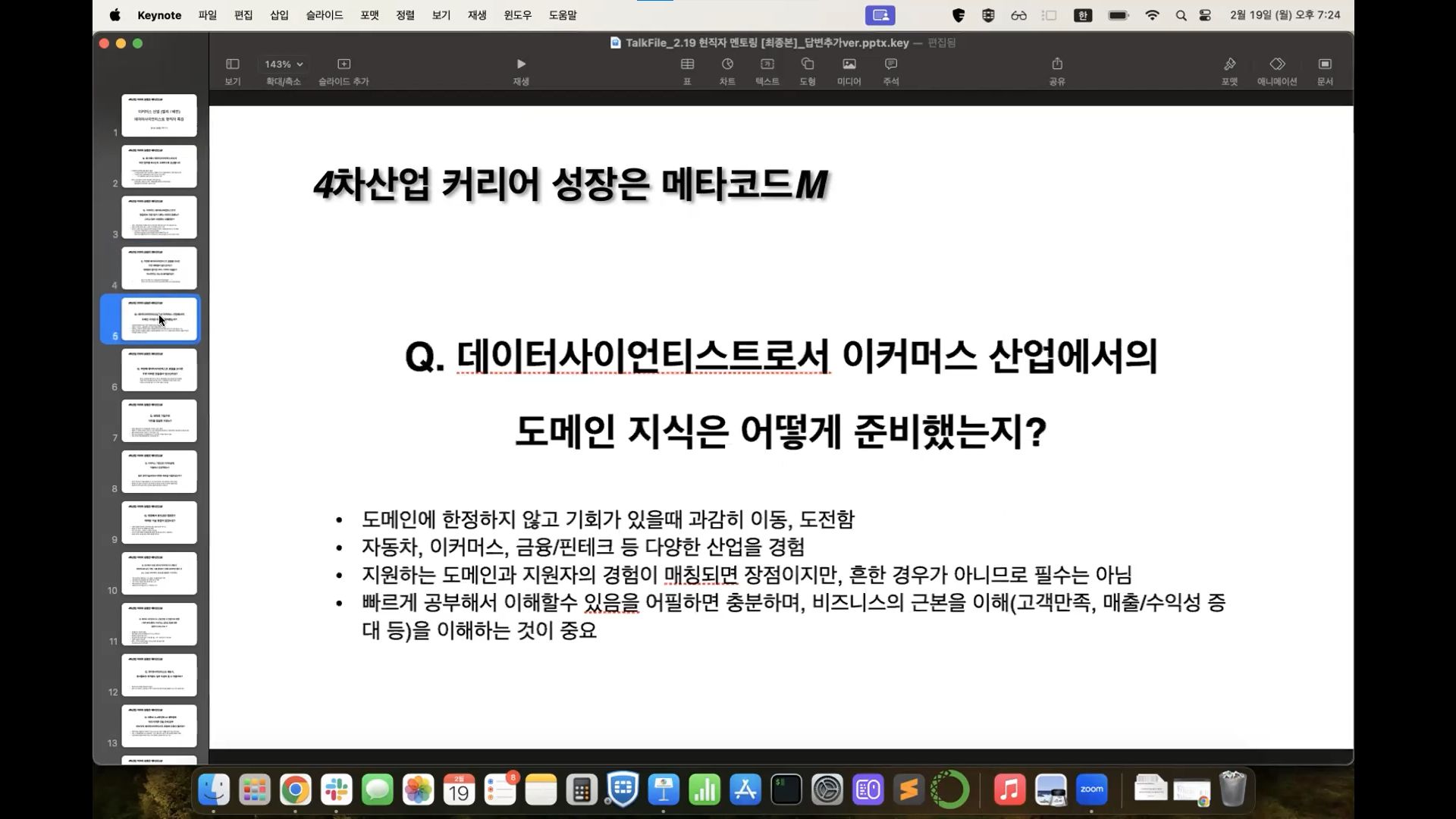Open the Chart (차트) tool
Image resolution: width=1456 pixels, height=819 pixels.
(727, 64)
